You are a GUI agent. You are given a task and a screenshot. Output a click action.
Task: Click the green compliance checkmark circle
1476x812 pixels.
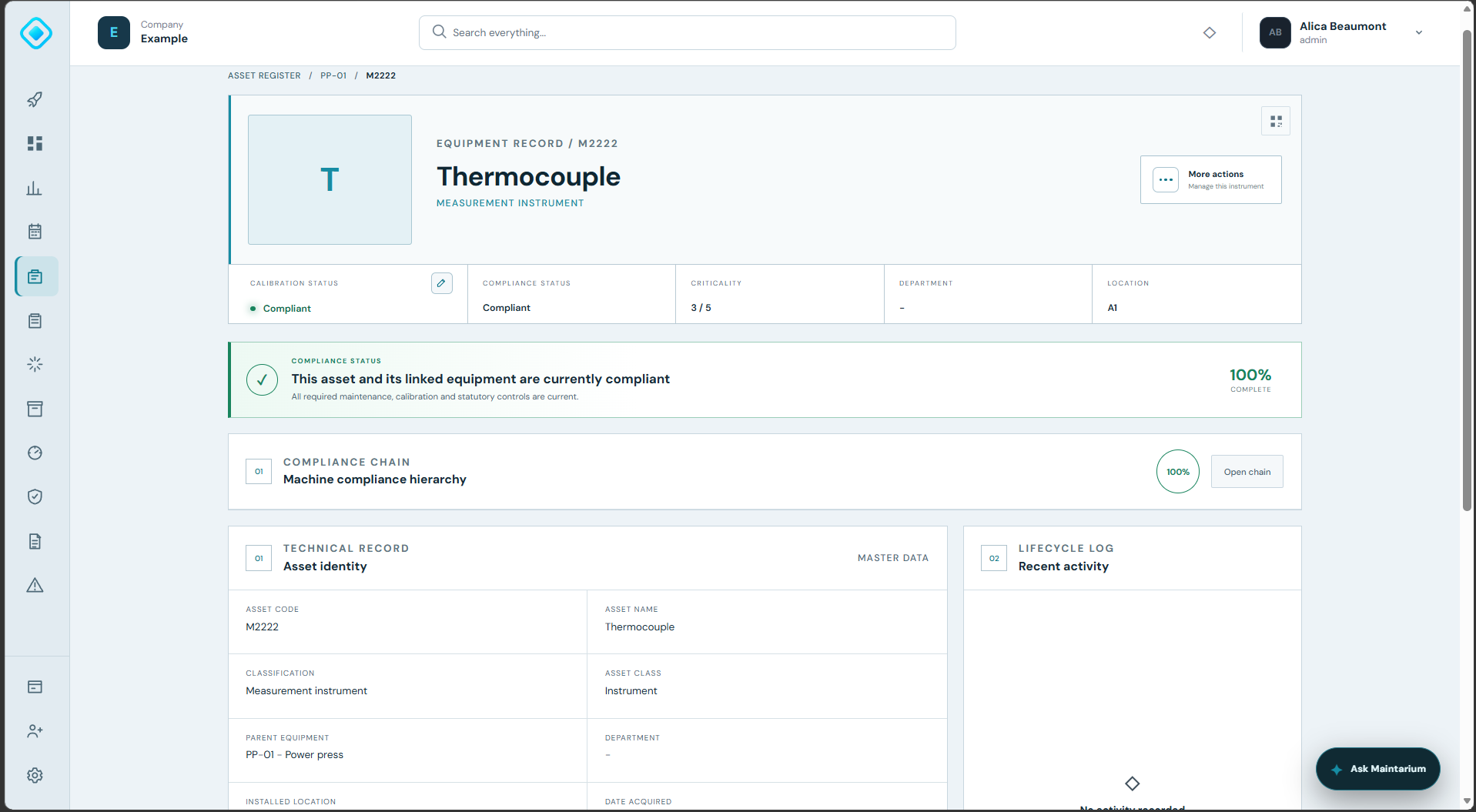pyautogui.click(x=262, y=379)
